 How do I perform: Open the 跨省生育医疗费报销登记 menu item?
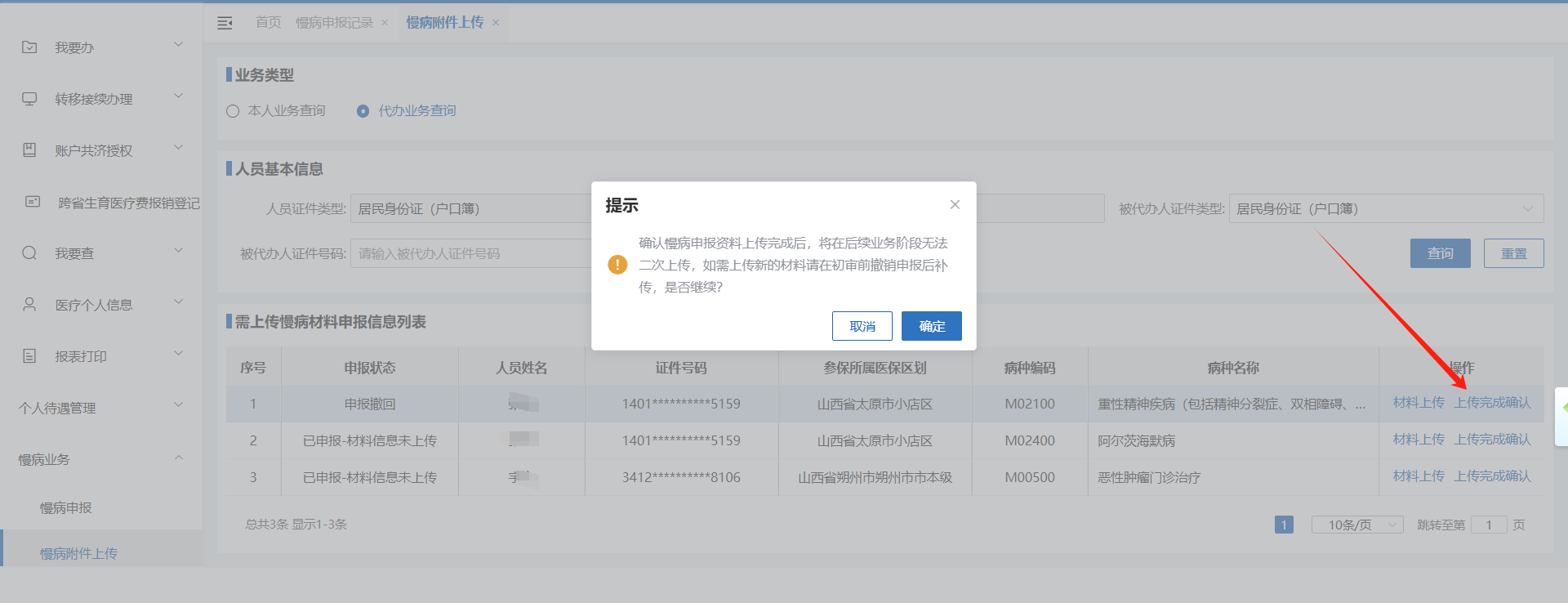pyautogui.click(x=129, y=203)
